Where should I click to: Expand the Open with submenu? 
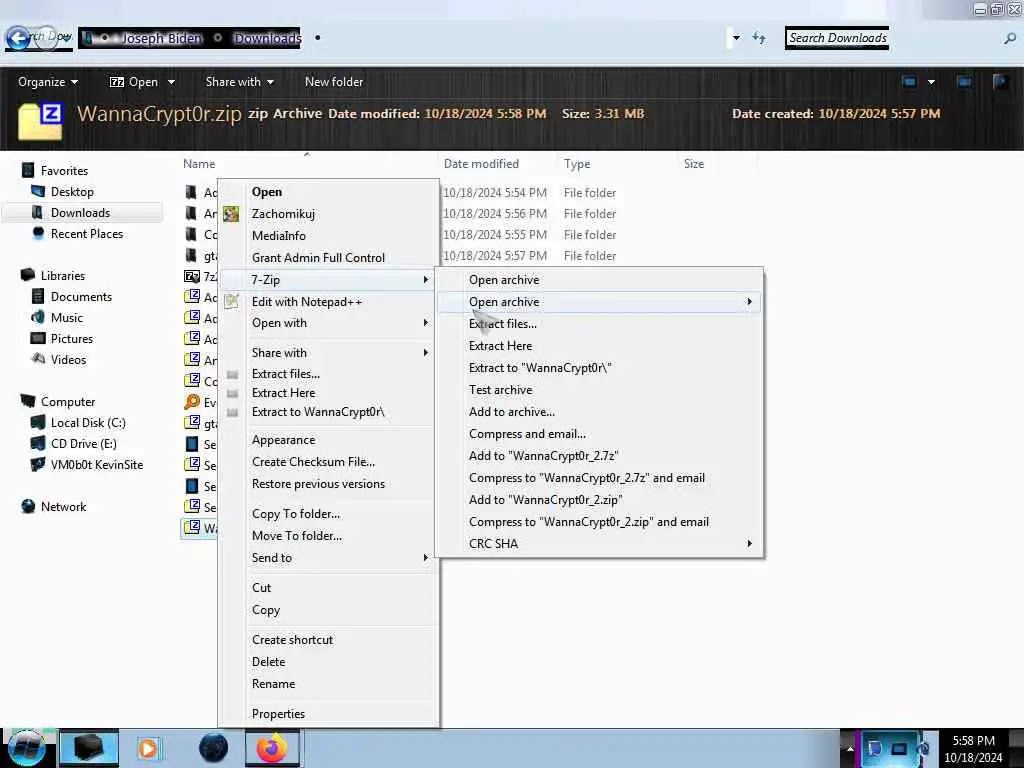[x=328, y=323]
